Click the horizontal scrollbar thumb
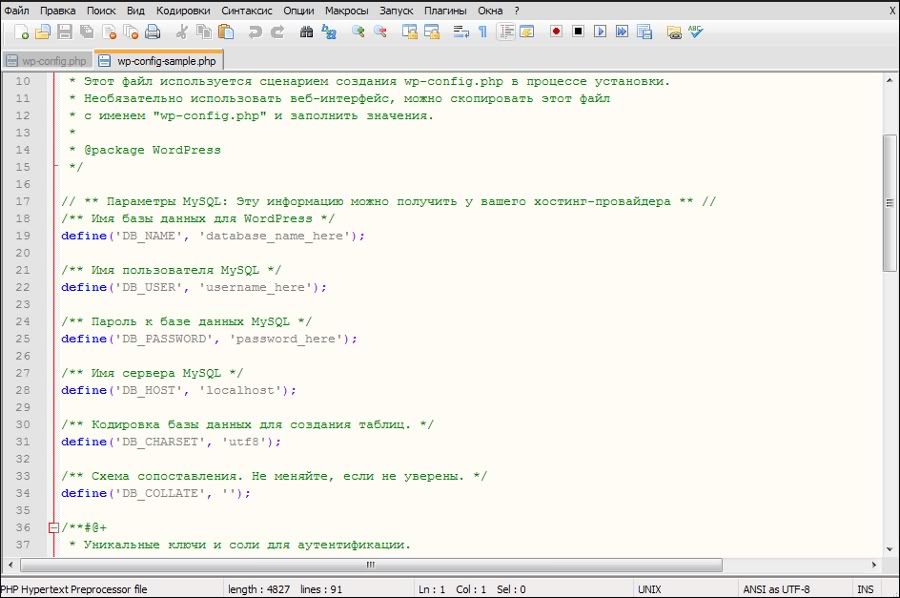900x598 pixels. (x=371, y=565)
